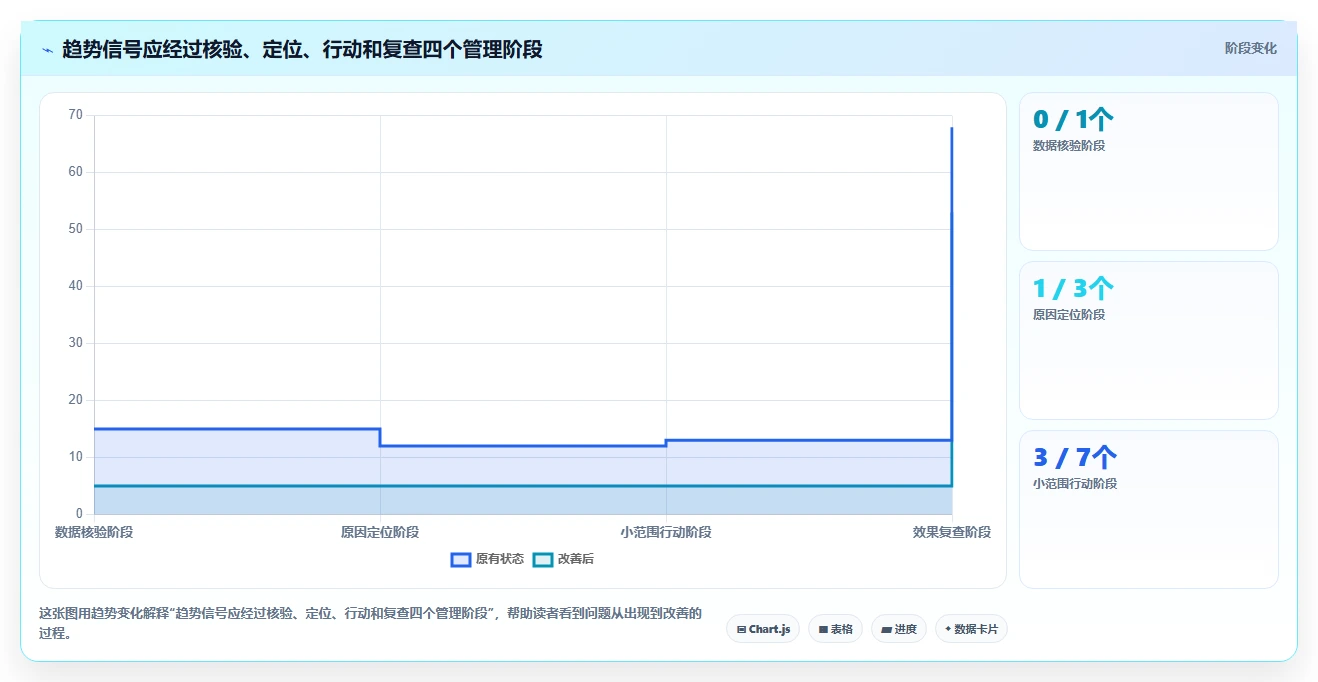
Task: Click the 数据核验阶段 x-axis label
Action: 94,532
